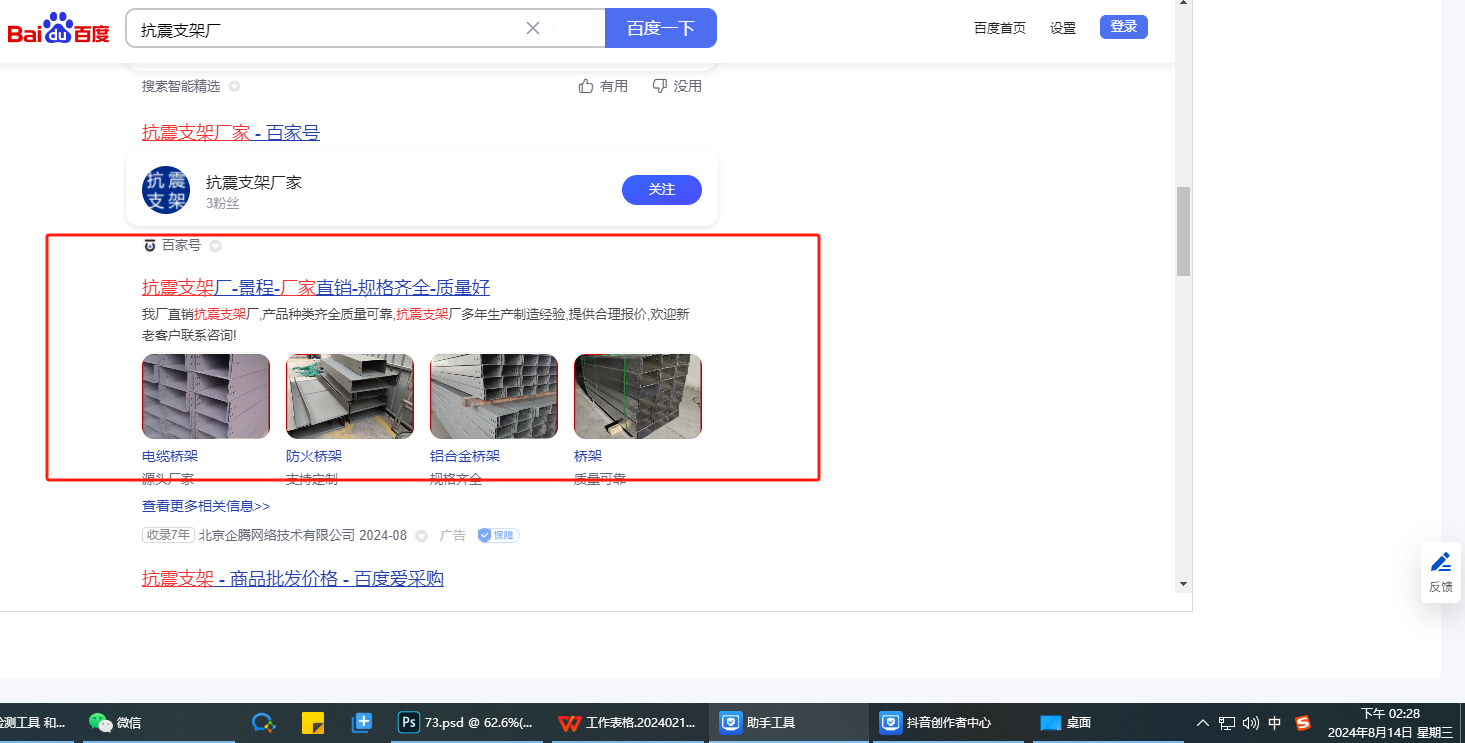Click 北京企腾网络技术有限公司 company name

coord(277,535)
